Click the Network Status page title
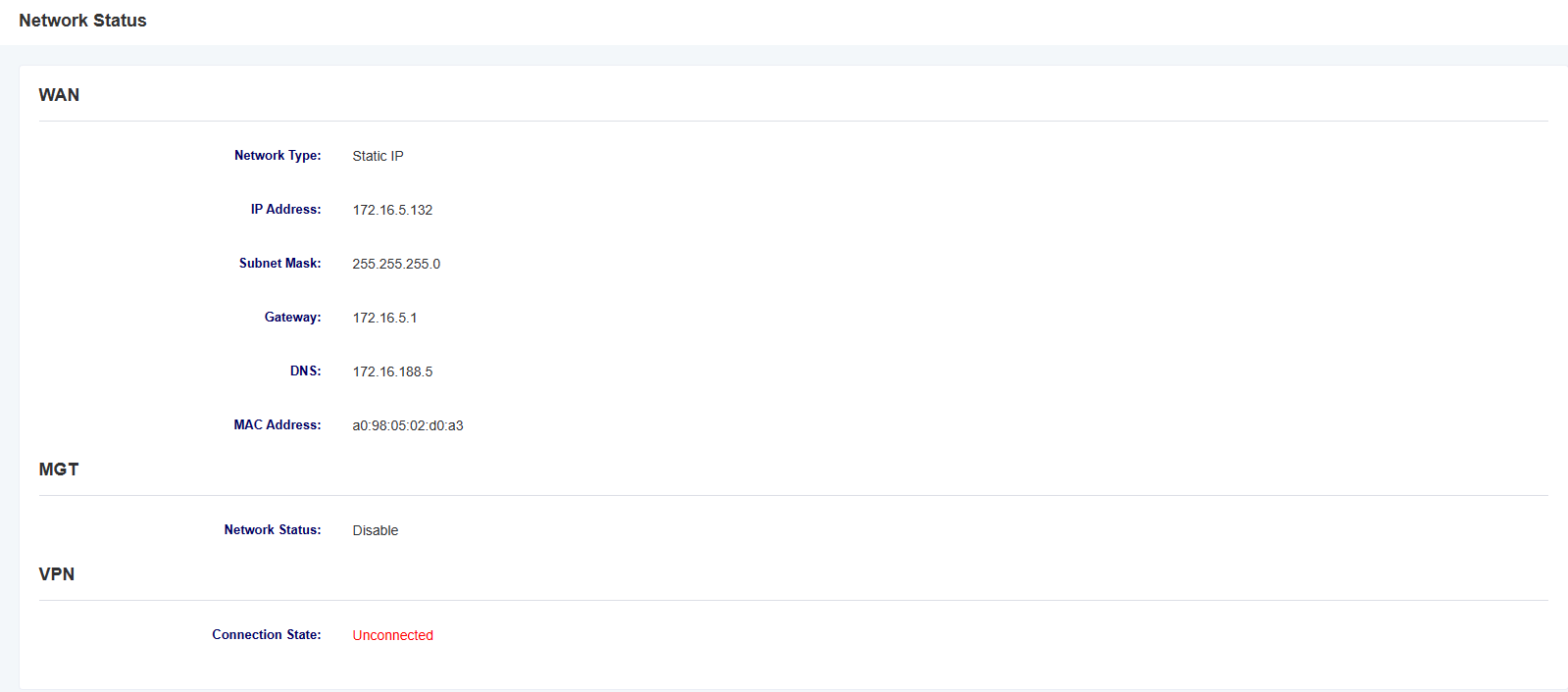This screenshot has height=692, width=1568. pyautogui.click(x=82, y=21)
